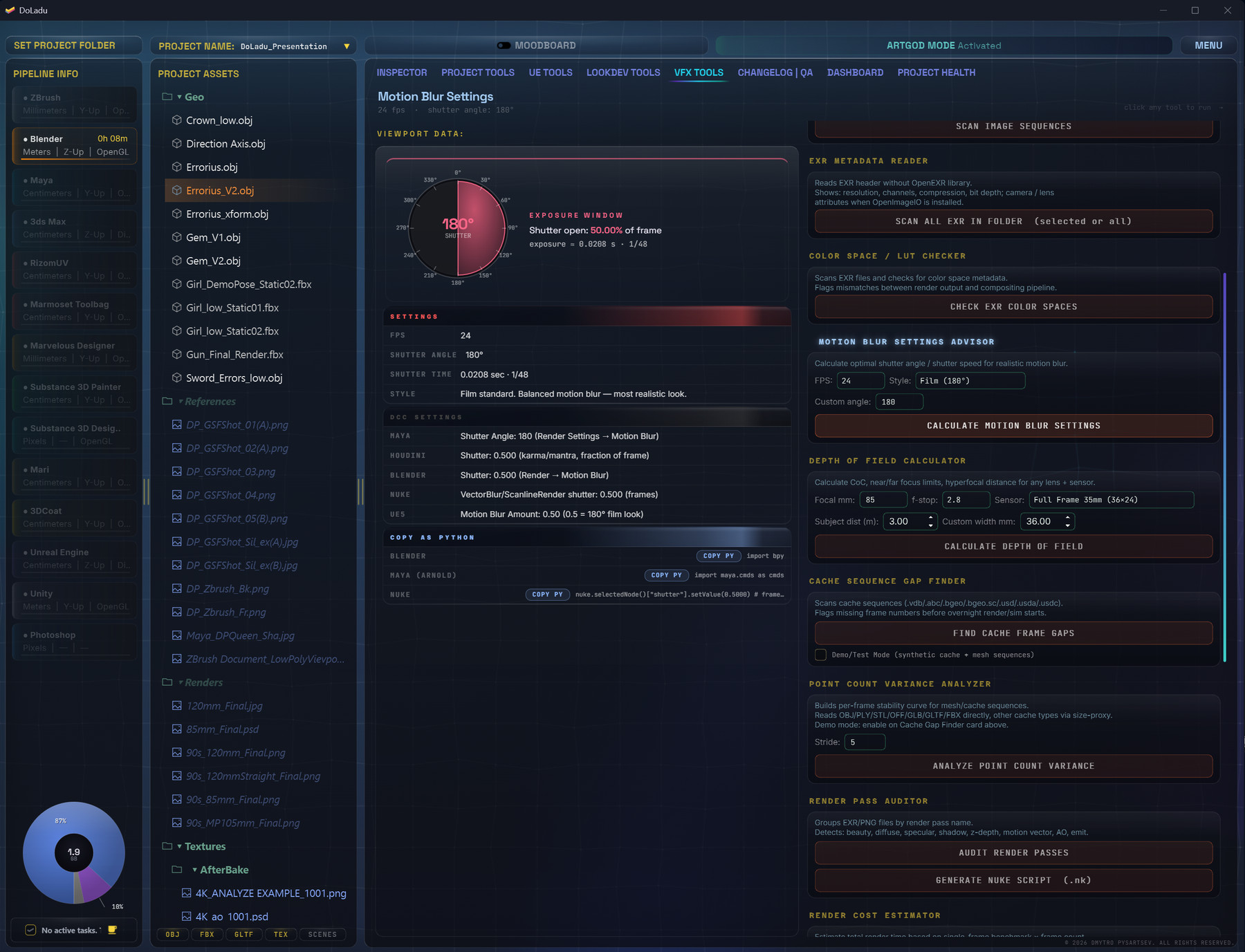The width and height of the screenshot is (1245, 952).
Task: Click the VFX tools panel scrollbar
Action: [x=1224, y=467]
